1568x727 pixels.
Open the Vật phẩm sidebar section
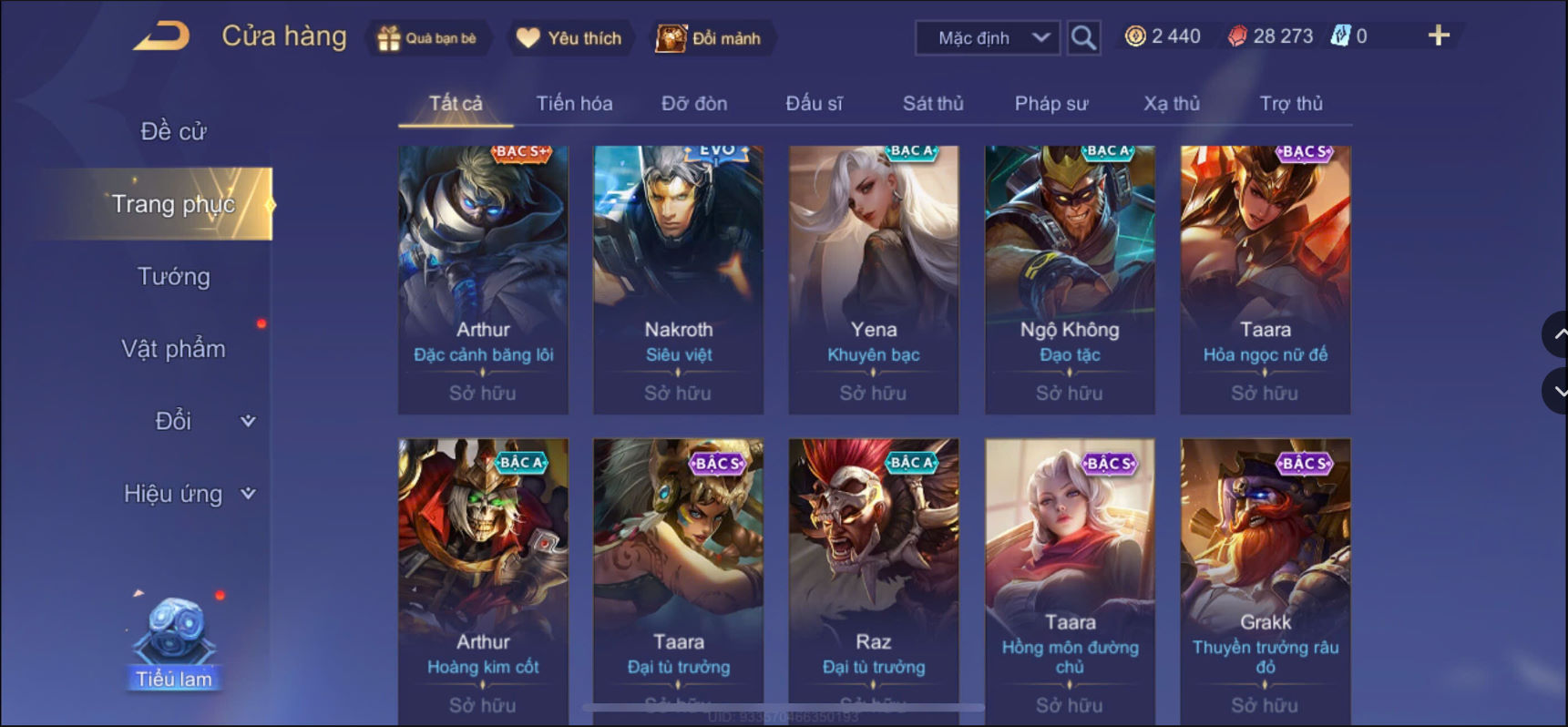[x=173, y=349]
